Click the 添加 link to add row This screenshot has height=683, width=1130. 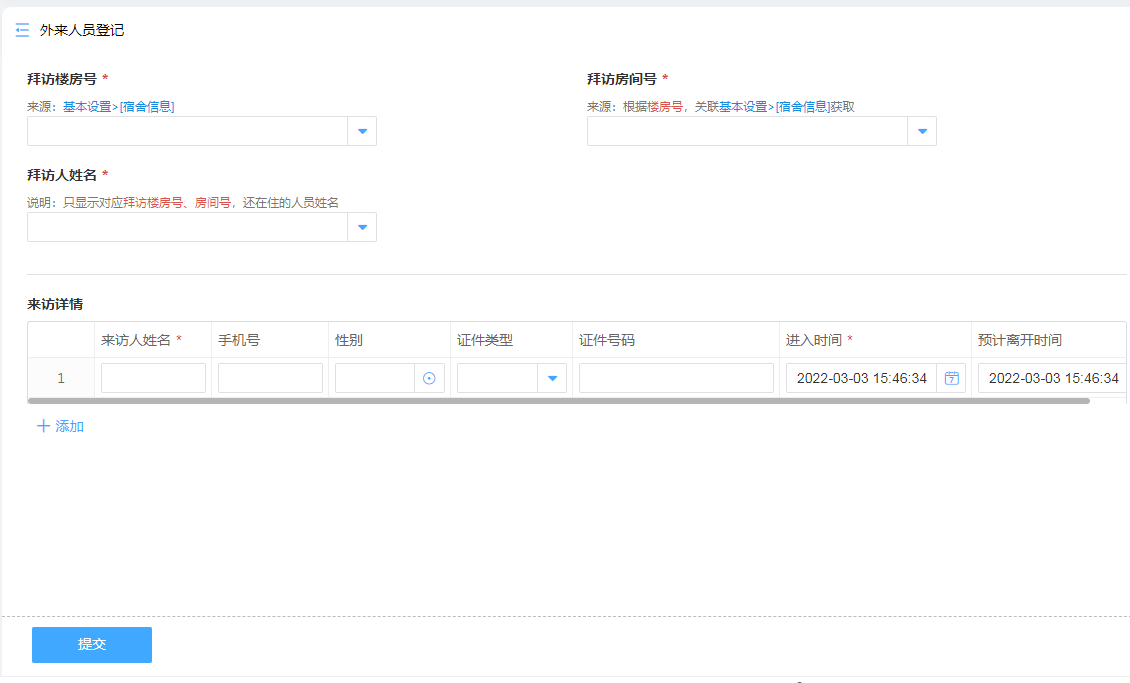70,426
